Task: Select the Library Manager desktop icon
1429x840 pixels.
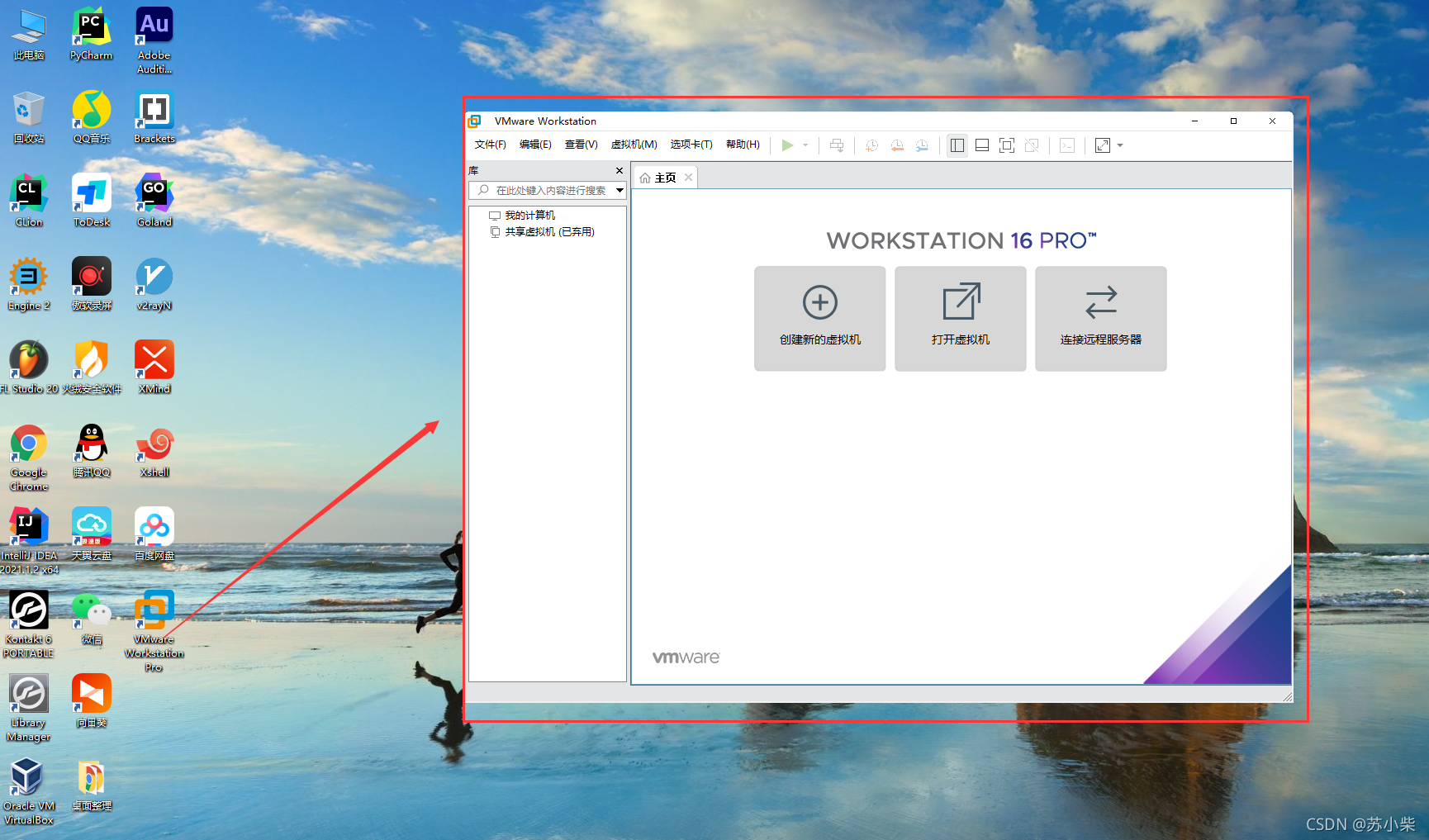Action: (29, 709)
